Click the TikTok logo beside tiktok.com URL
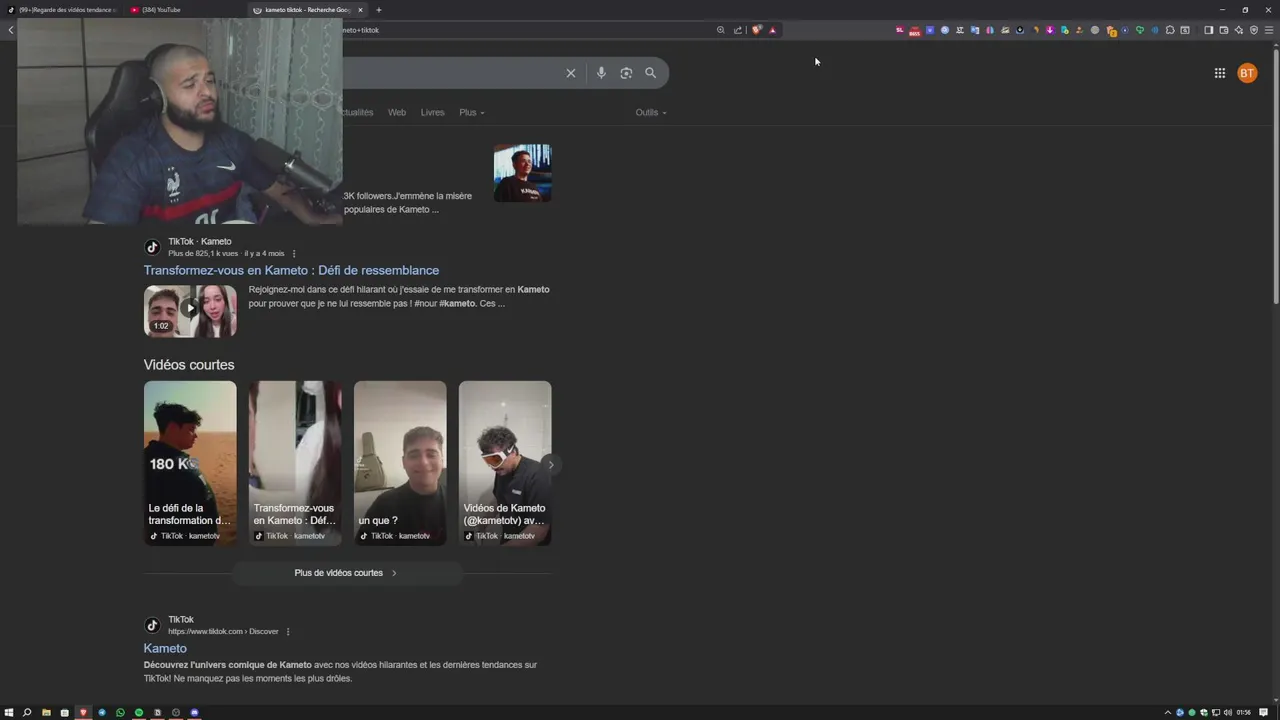Viewport: 1280px width, 720px height. tap(152, 625)
